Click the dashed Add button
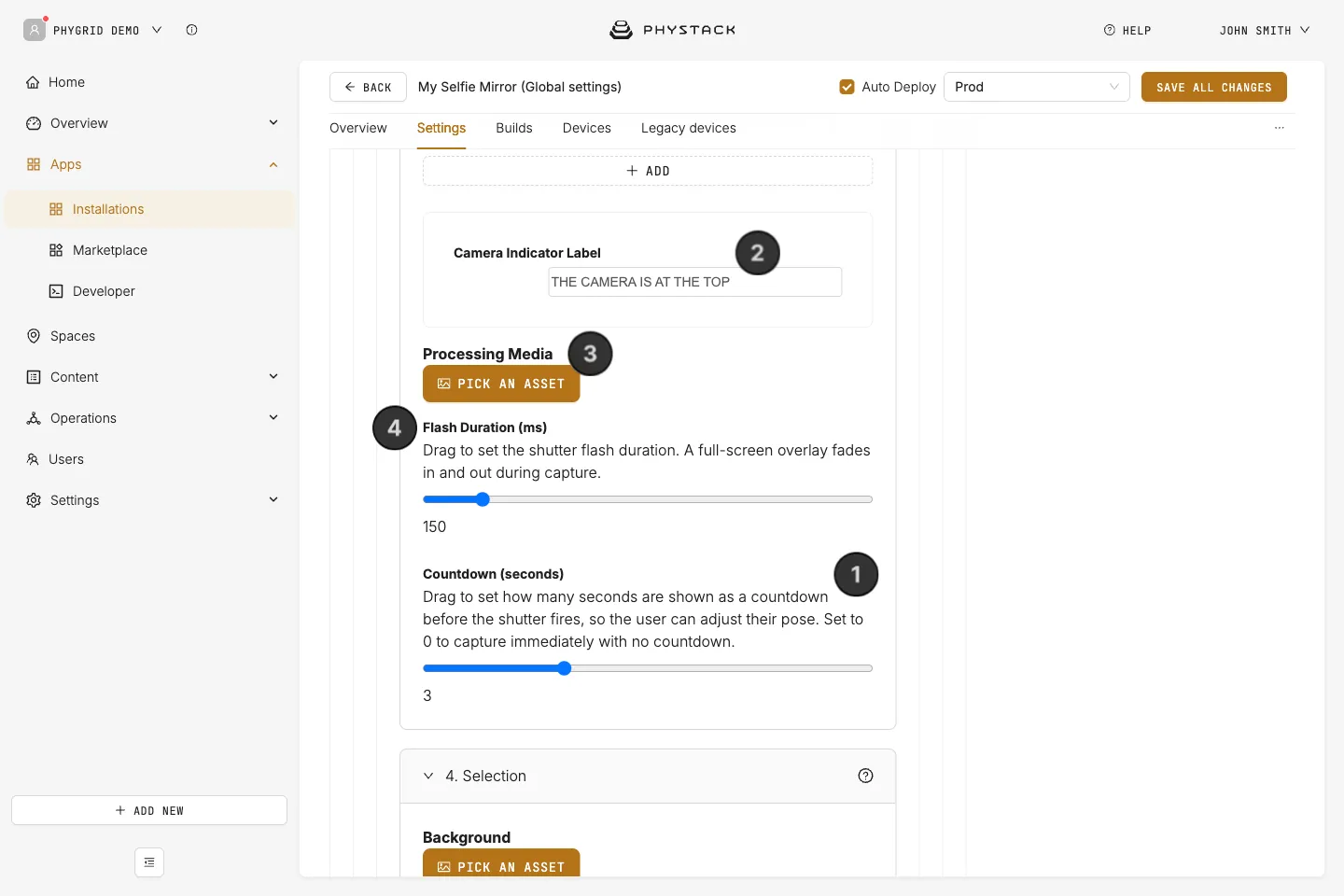Image resolution: width=1344 pixels, height=896 pixels. pos(648,171)
